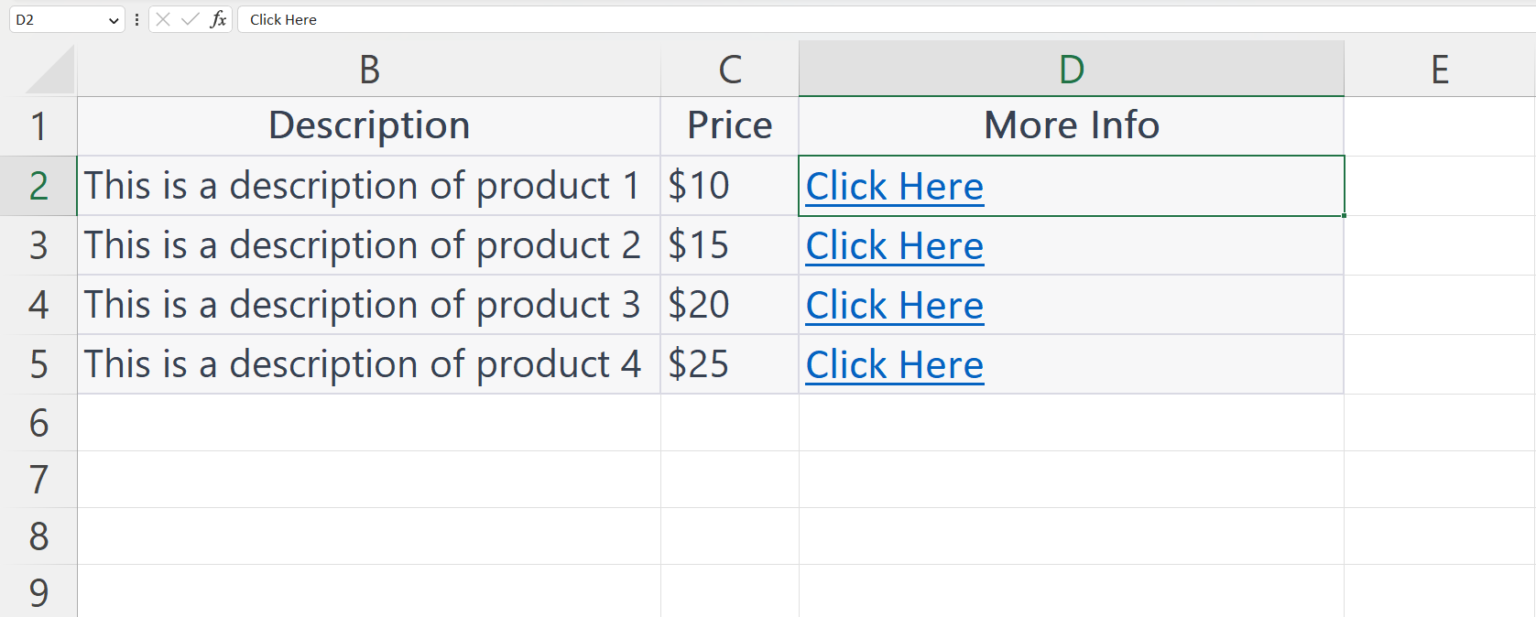Screen dimensions: 1536x617
Task: Select the Description header cell
Action: click(368, 125)
